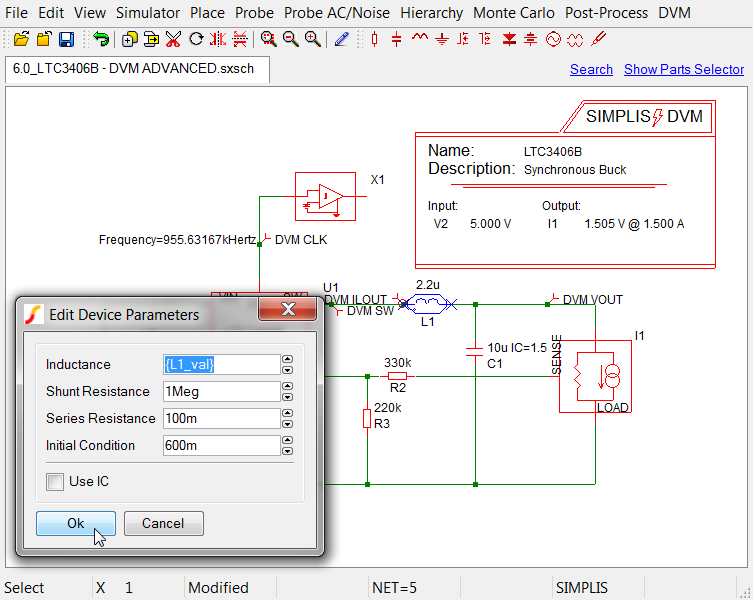Click the green Undo arrow icon
The width and height of the screenshot is (753, 600).
101,39
